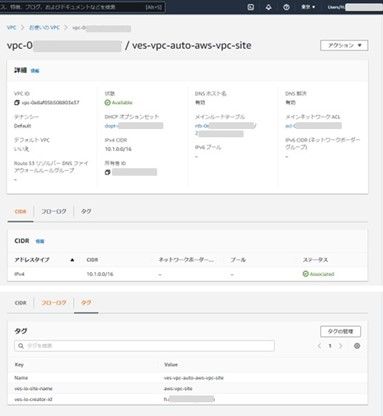Copy the VPC ID using copy icon
The height and width of the screenshot is (416, 383).
coord(17,103)
